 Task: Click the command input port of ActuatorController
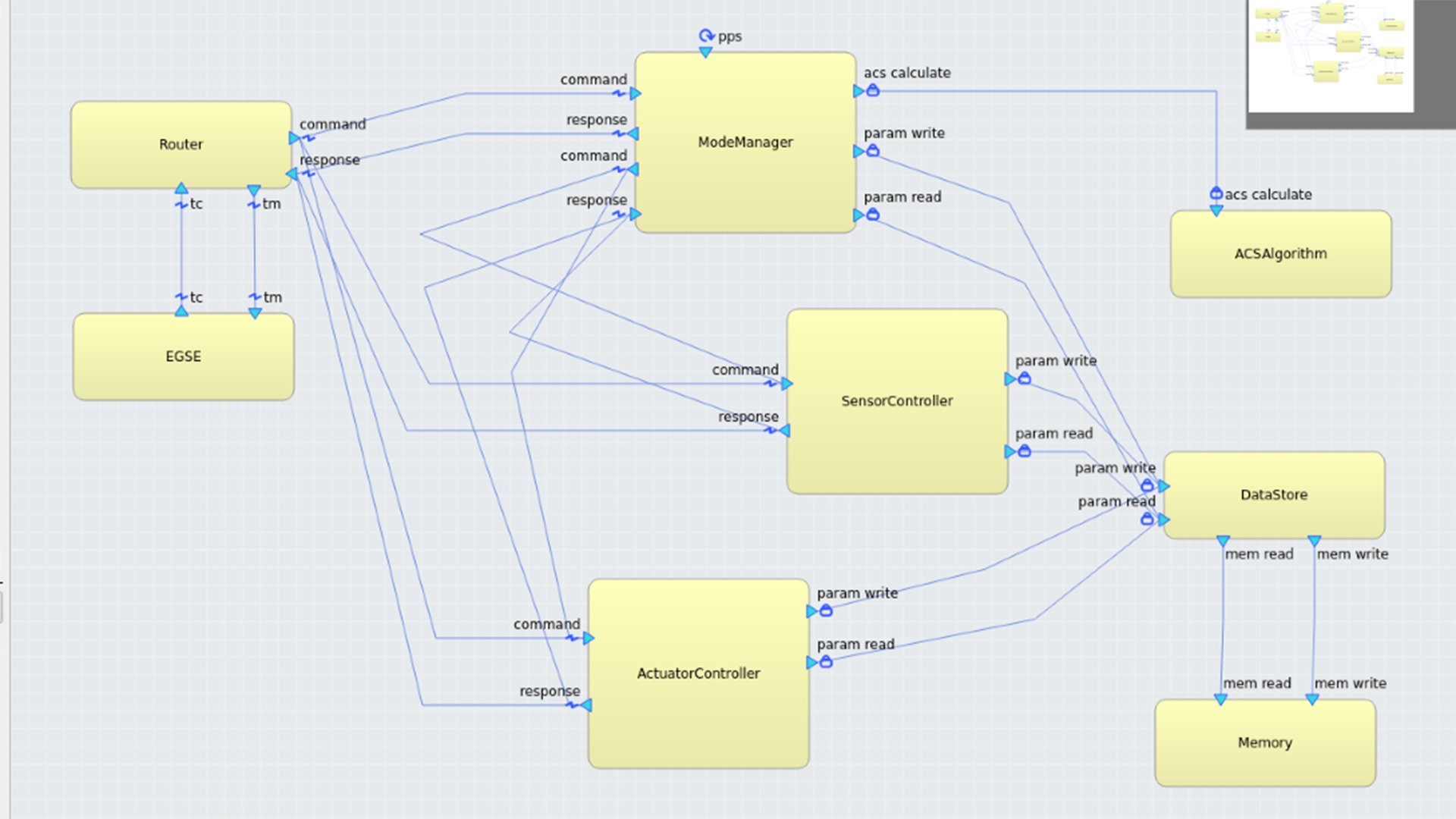[588, 639]
